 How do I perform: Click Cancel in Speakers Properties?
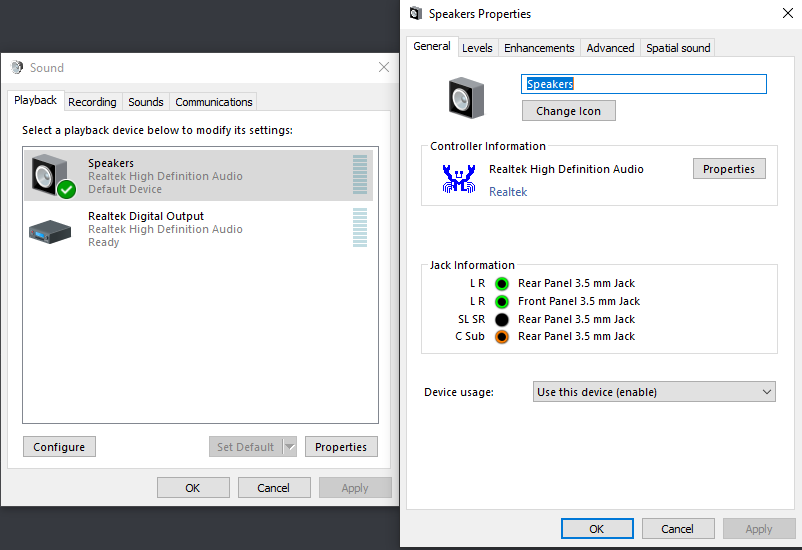pos(678,529)
